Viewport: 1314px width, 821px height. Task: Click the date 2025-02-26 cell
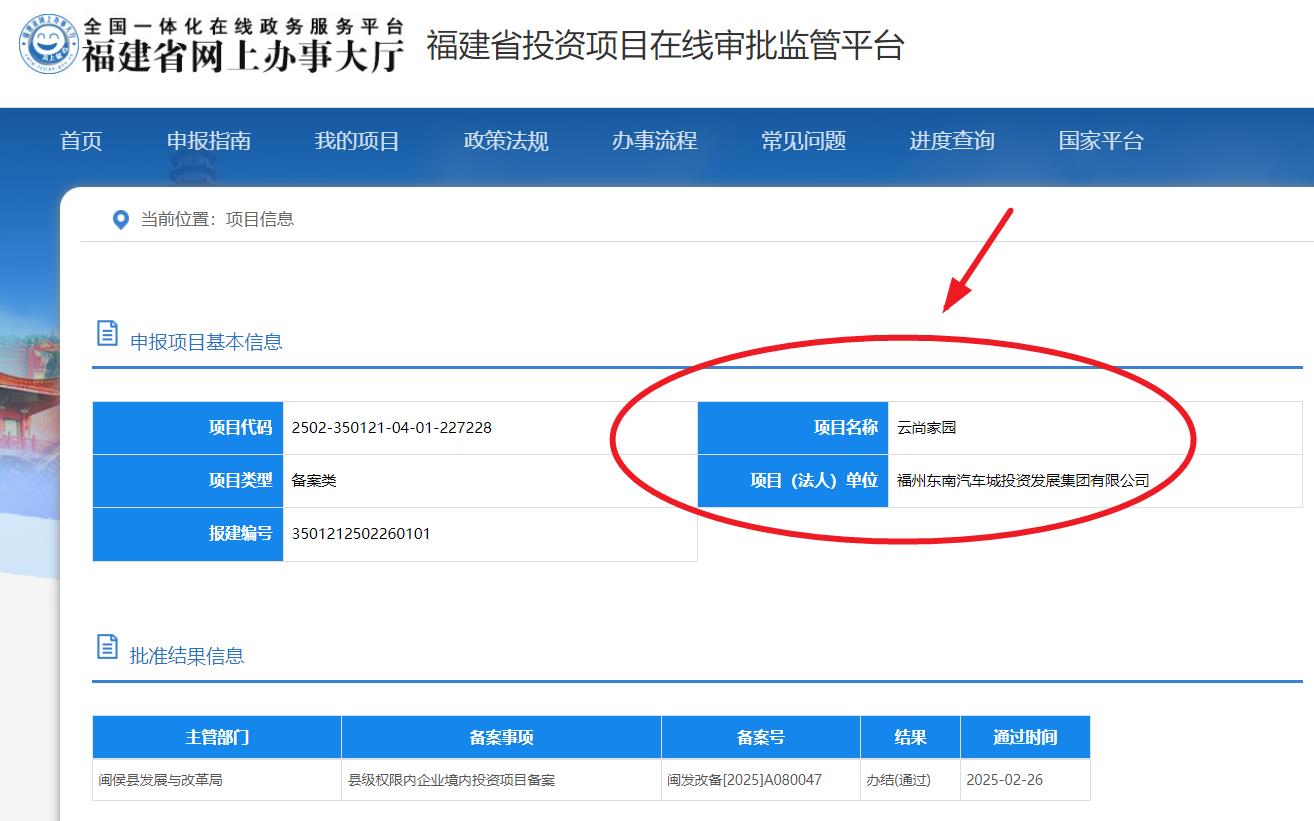pos(1025,780)
